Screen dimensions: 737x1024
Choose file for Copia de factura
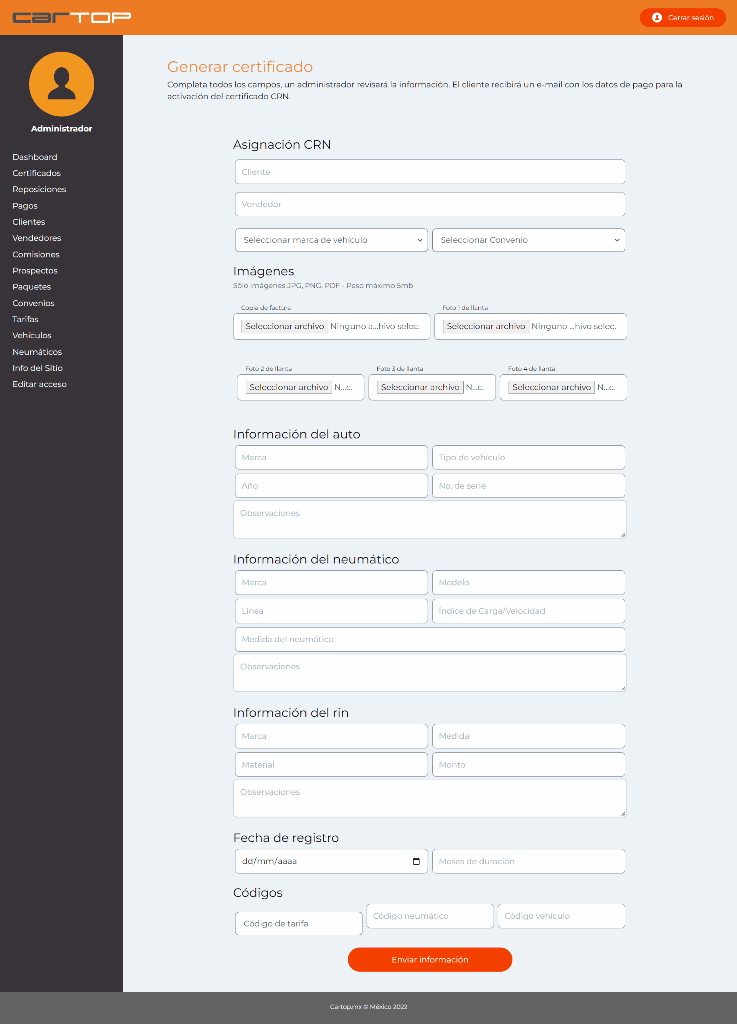point(285,326)
